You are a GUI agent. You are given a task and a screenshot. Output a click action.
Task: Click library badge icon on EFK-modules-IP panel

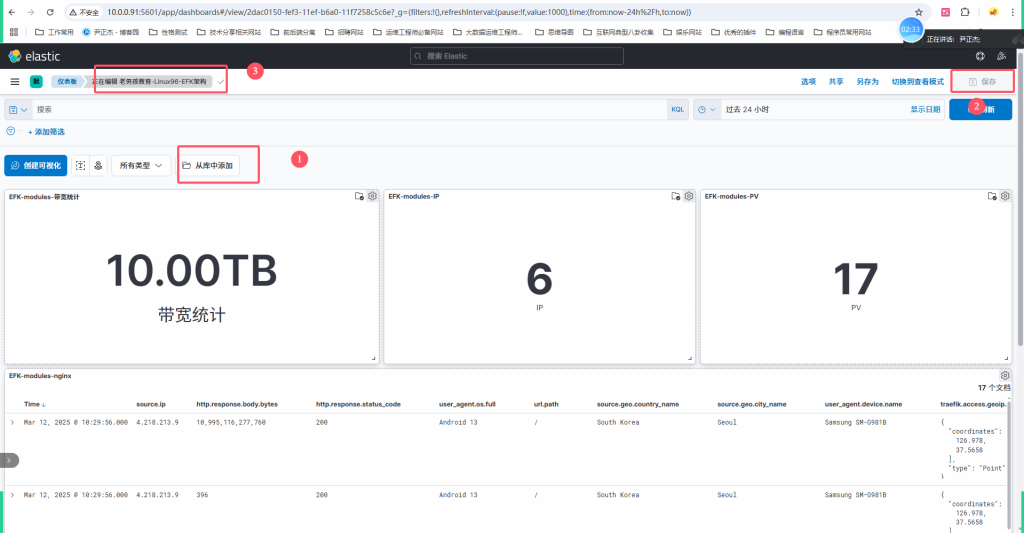676,196
